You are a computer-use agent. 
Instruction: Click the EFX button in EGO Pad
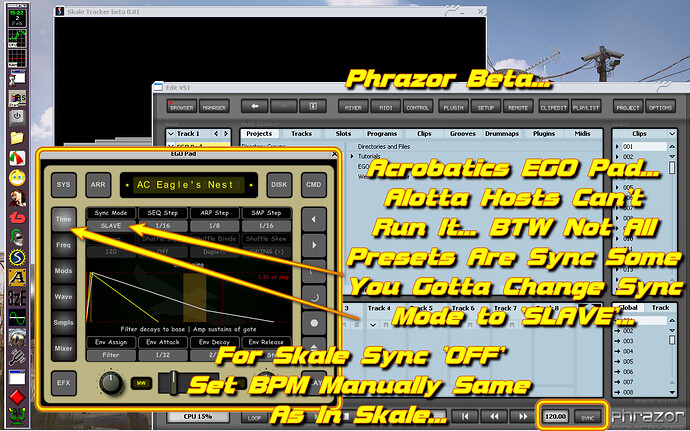click(63, 383)
